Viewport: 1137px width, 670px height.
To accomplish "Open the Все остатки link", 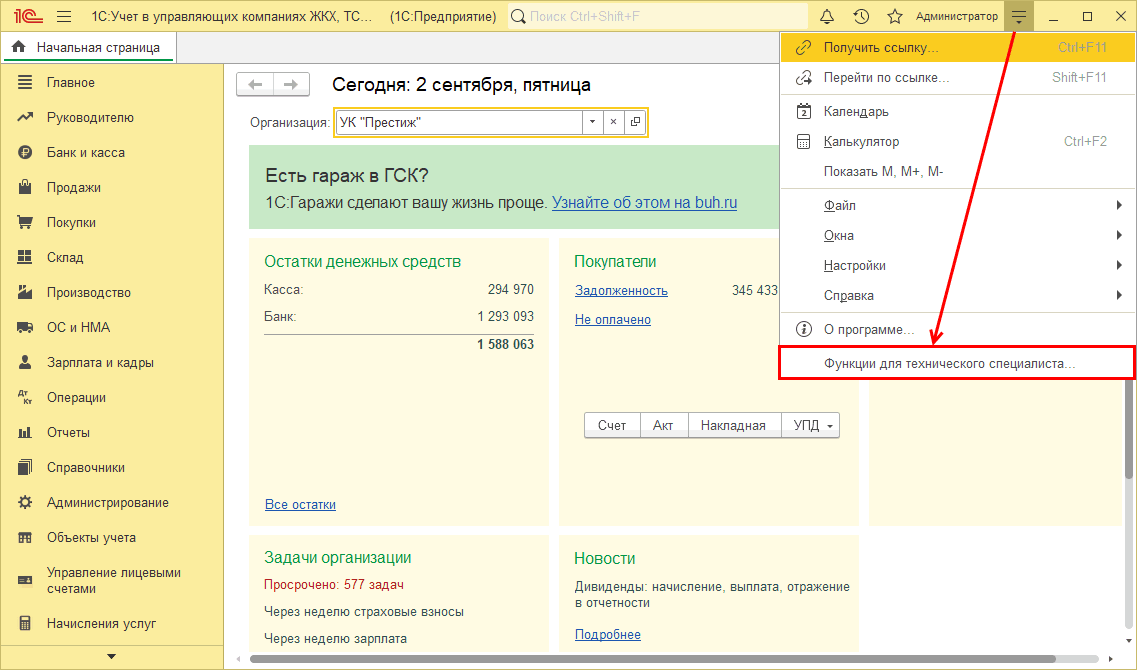I will (300, 505).
